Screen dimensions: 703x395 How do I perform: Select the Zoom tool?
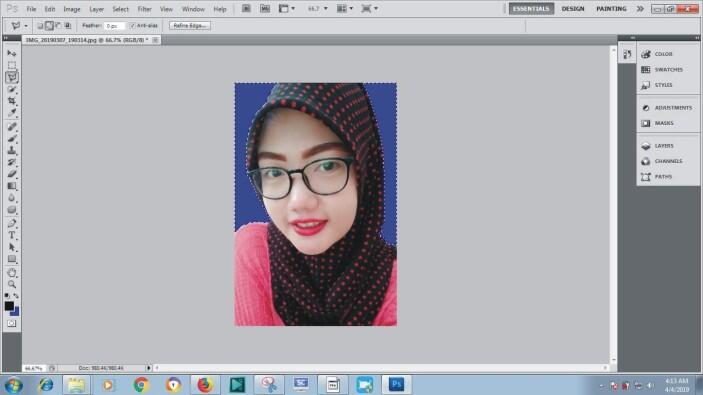[x=12, y=284]
